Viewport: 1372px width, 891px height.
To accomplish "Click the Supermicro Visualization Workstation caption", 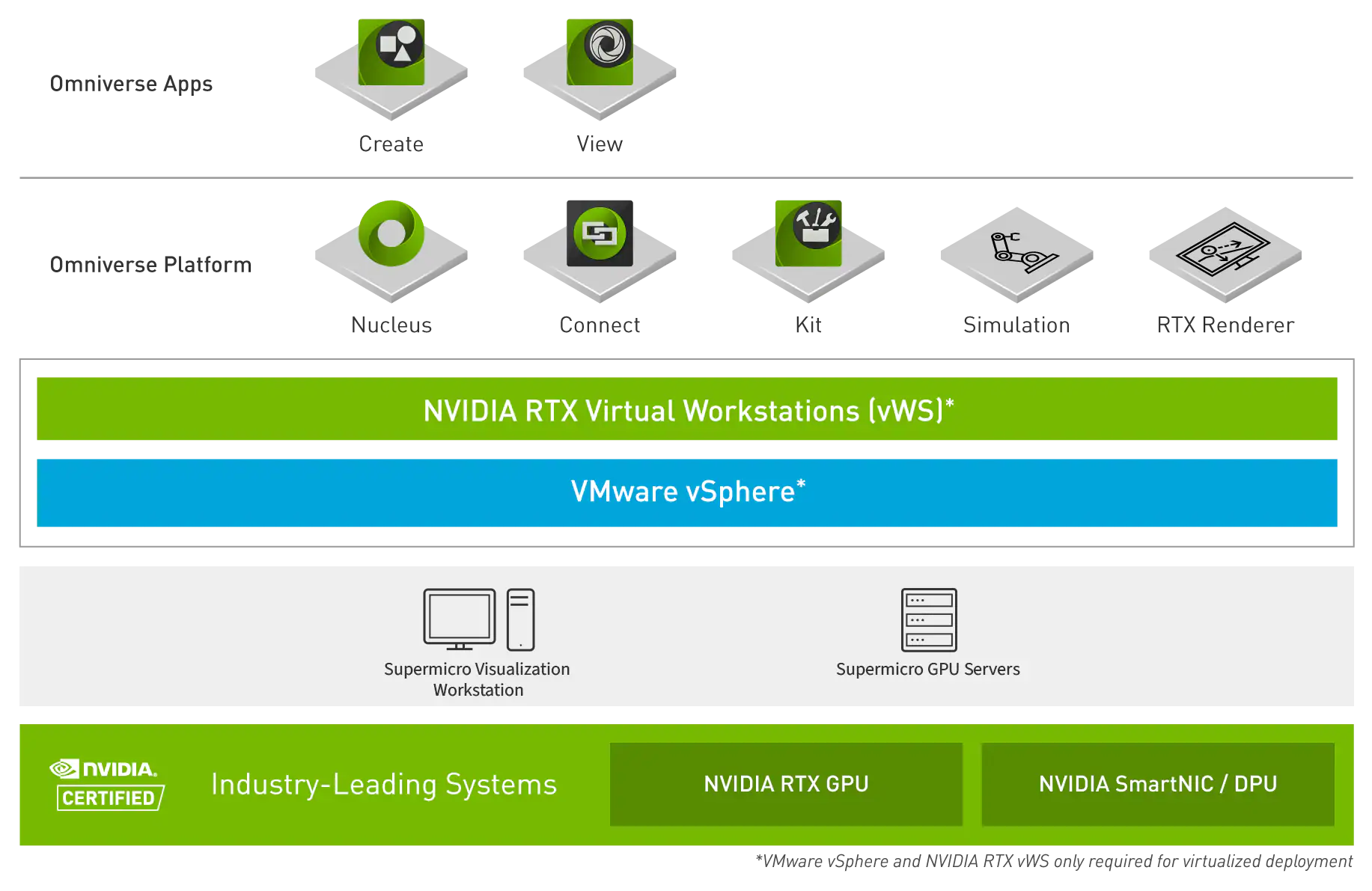I will [x=478, y=679].
